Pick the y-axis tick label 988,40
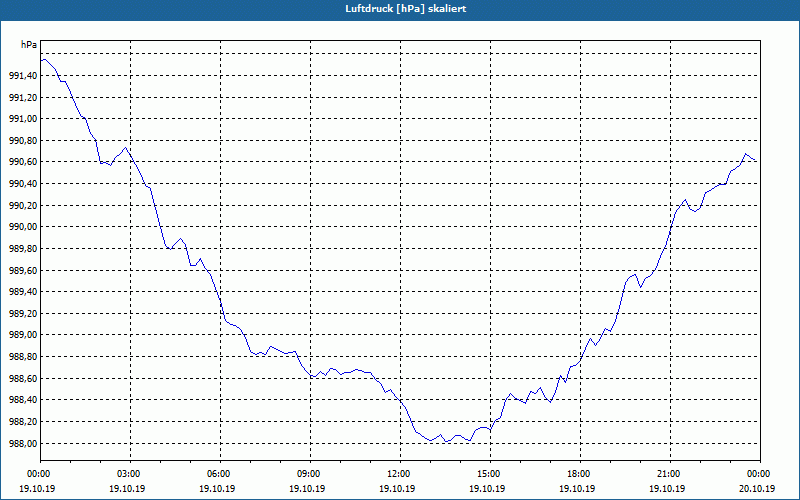800x500 pixels. 23,400
